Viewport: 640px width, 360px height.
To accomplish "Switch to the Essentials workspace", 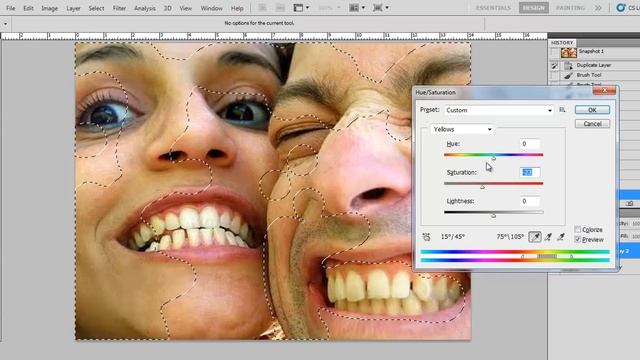I will click(493, 8).
